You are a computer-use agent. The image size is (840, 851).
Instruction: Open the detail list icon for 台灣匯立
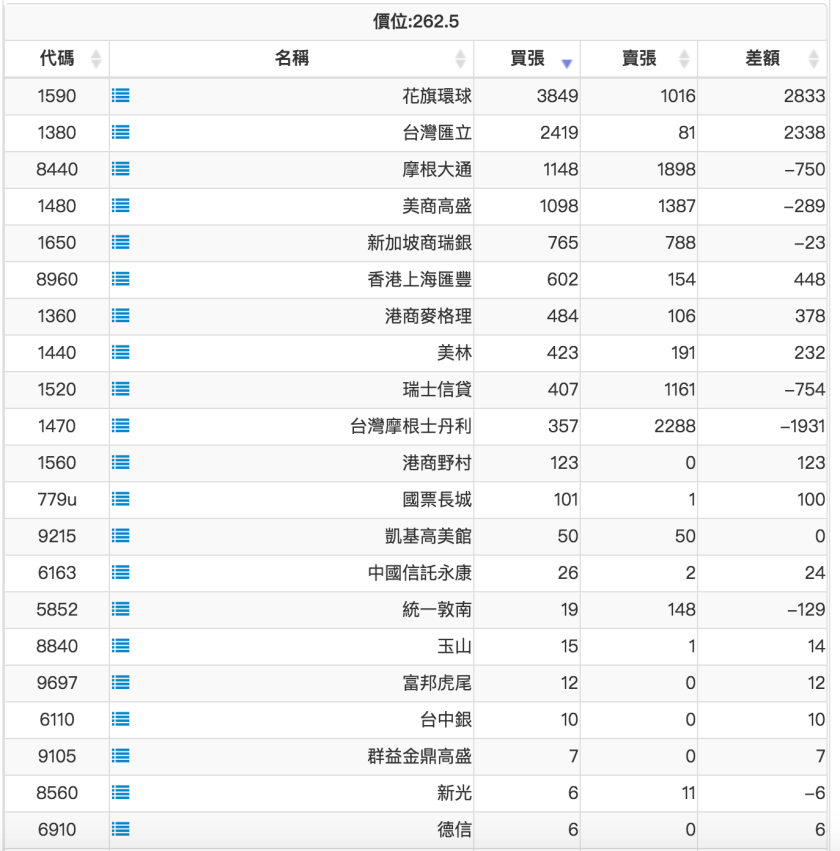tap(120, 133)
